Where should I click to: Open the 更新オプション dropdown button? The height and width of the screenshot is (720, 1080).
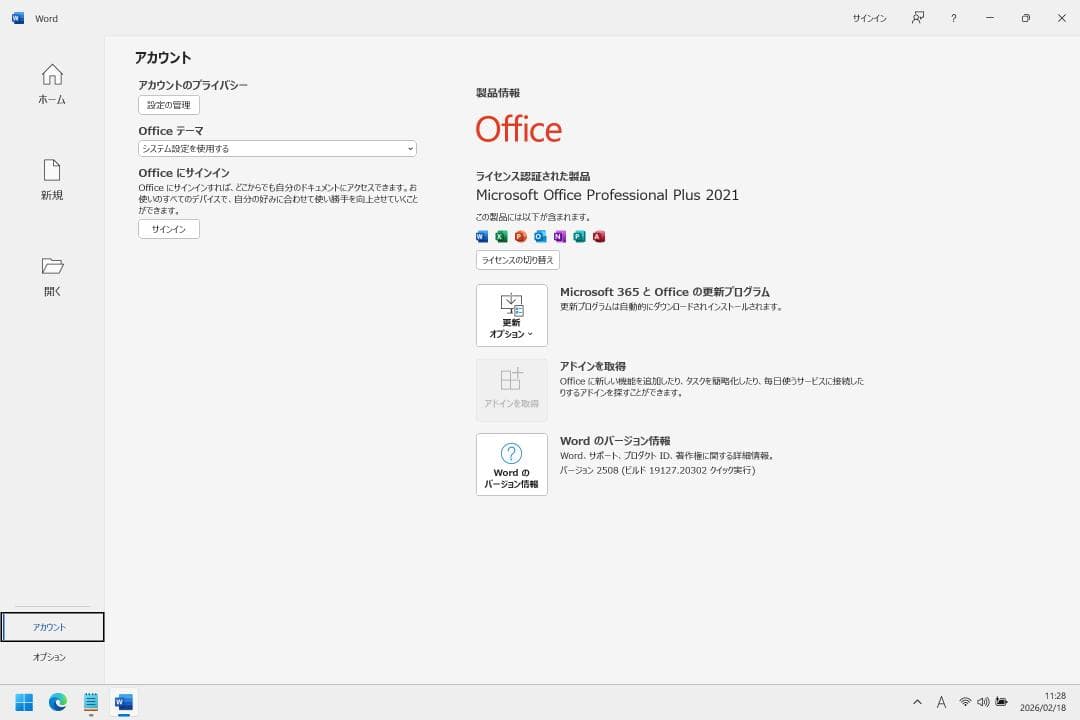pos(512,316)
